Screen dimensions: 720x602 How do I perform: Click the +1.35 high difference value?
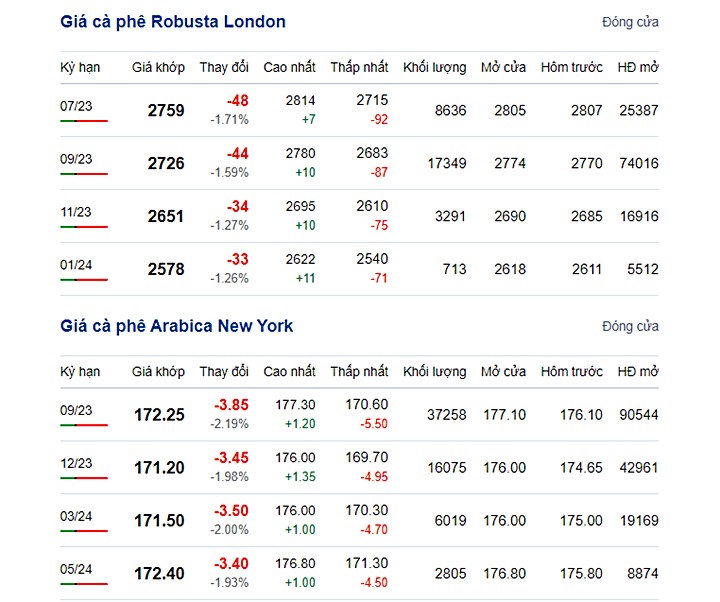(x=300, y=476)
